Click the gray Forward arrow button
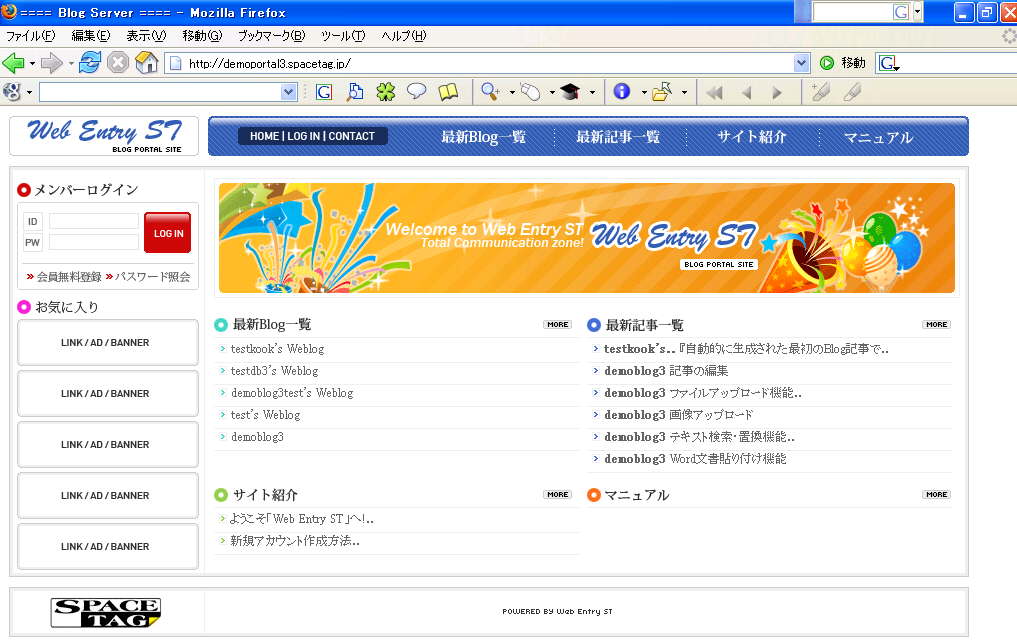 point(51,63)
